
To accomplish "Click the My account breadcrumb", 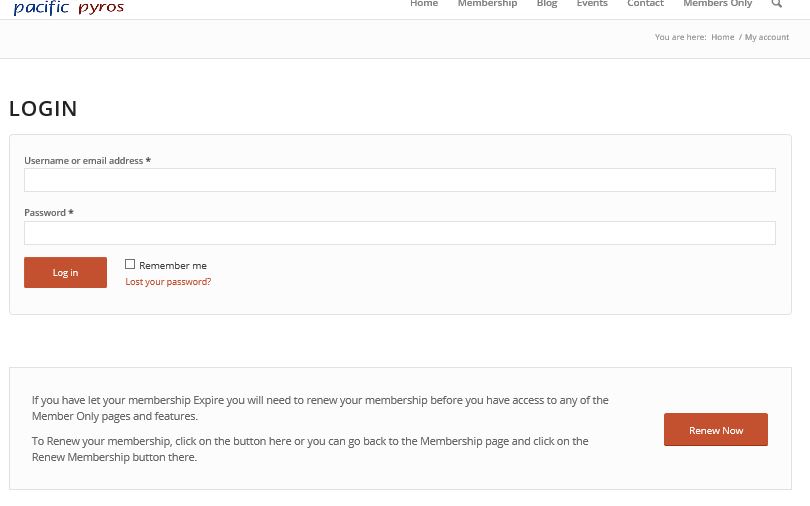I will click(x=767, y=37).
